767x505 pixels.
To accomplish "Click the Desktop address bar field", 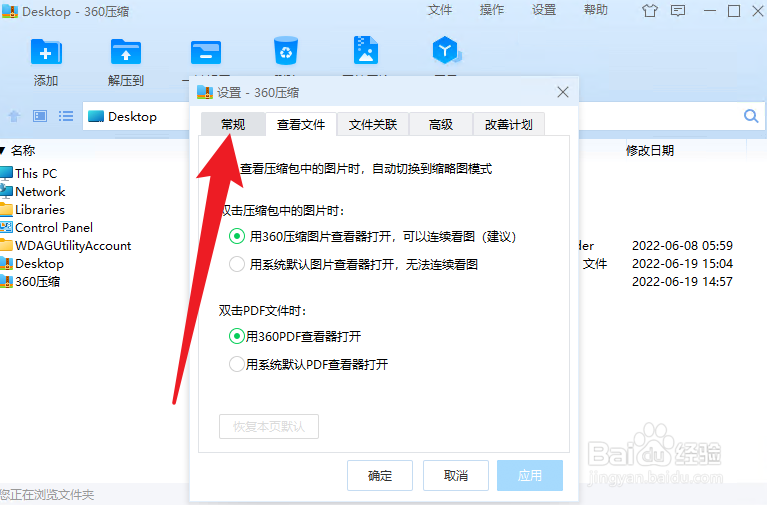I will 136,116.
